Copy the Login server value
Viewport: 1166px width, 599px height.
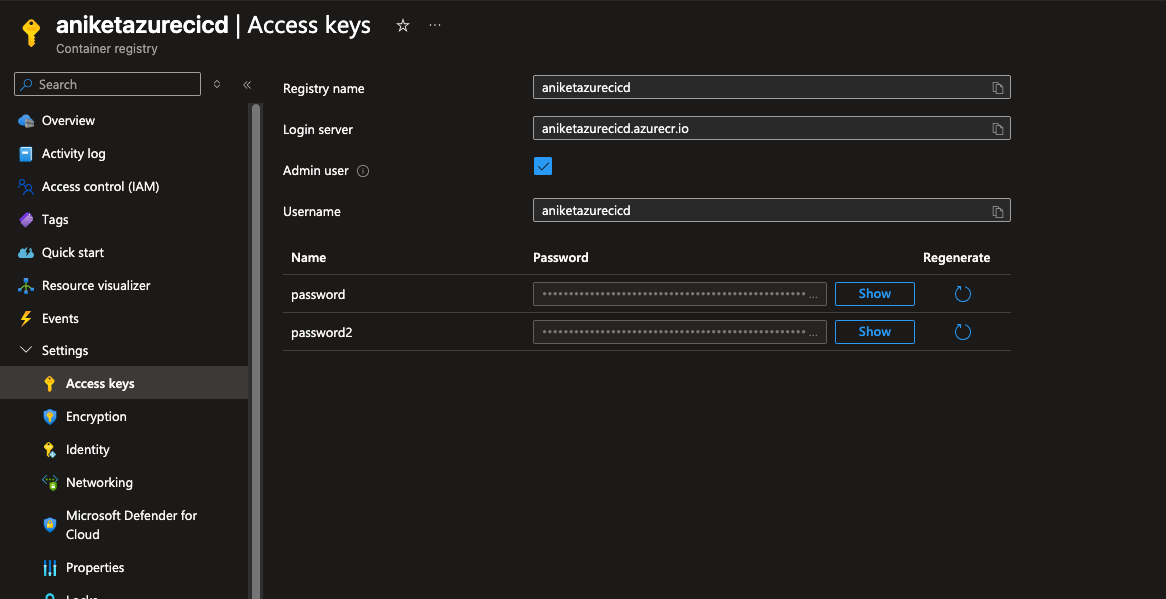(x=997, y=129)
